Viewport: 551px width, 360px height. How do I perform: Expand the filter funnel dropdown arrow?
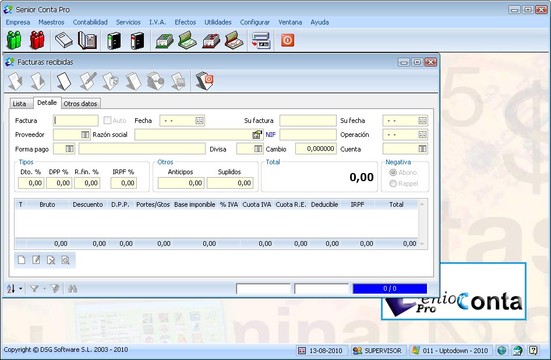click(x=44, y=289)
